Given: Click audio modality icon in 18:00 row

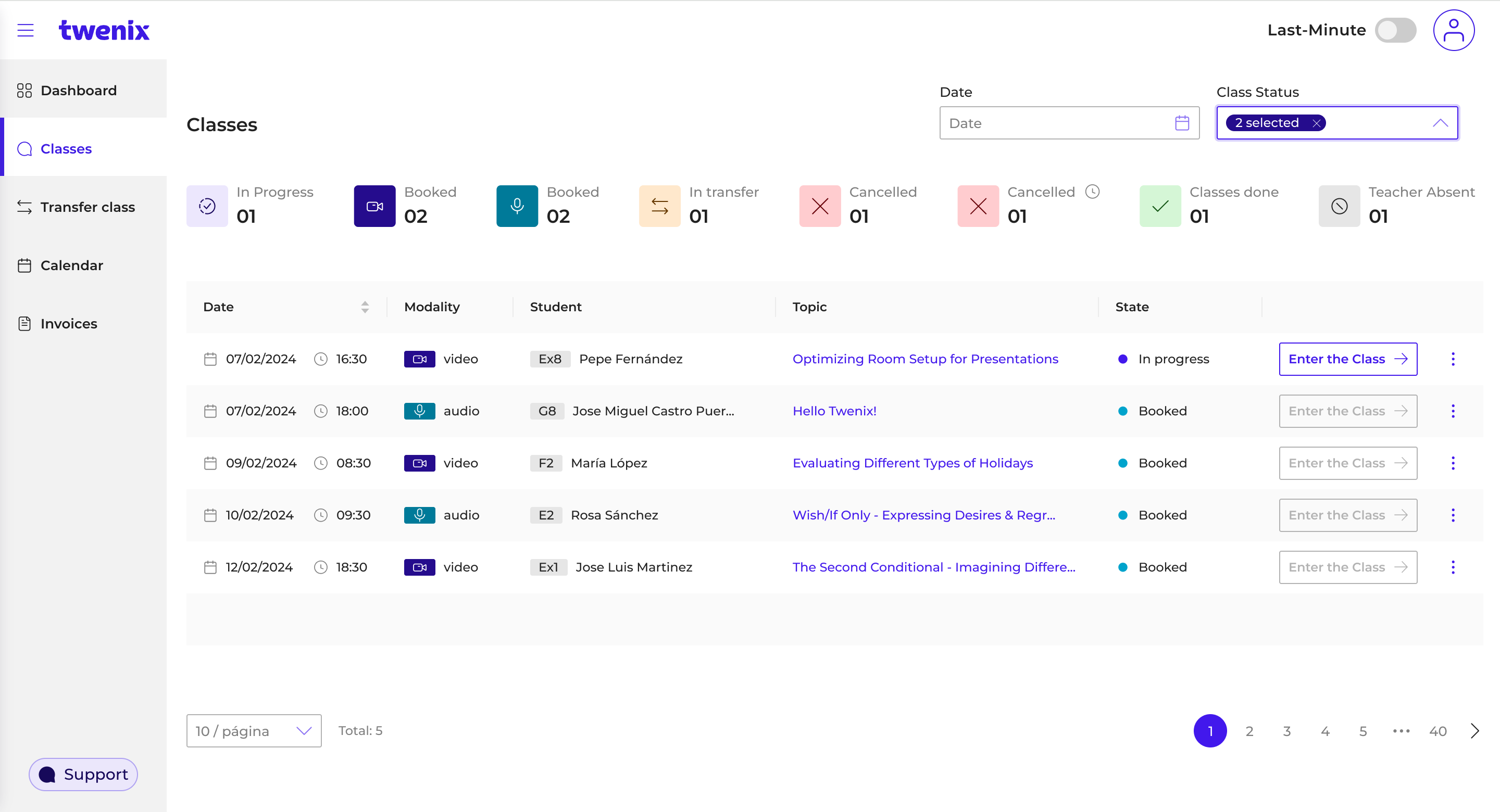Looking at the screenshot, I should coord(419,411).
